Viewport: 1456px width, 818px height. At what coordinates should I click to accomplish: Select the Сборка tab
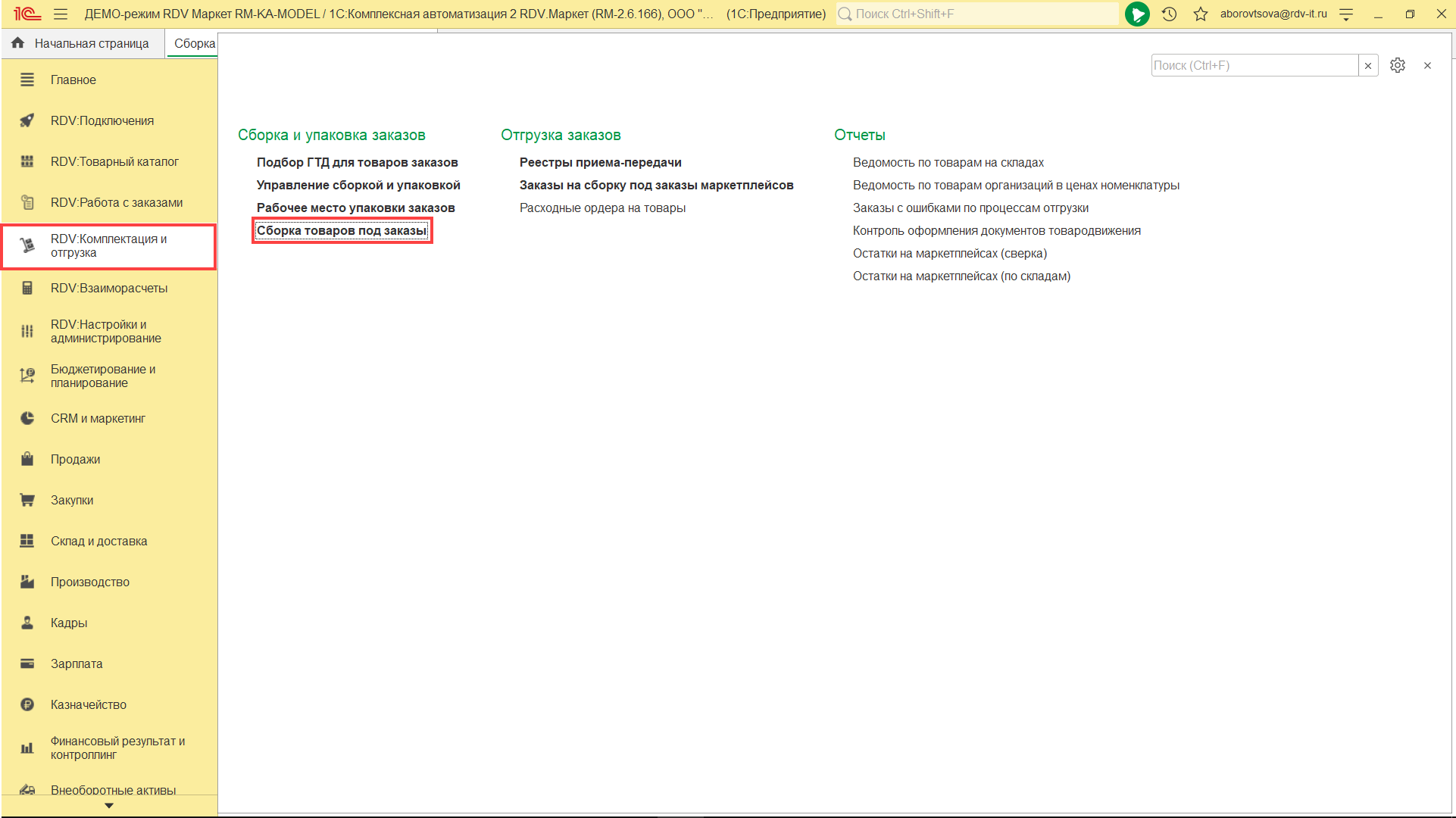click(x=194, y=43)
